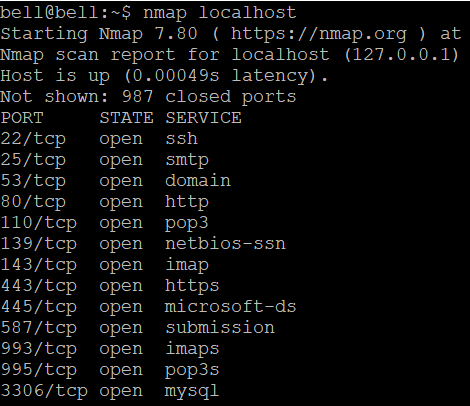Click the 80/tcp http line
470x406 pixels.
pyautogui.click(x=105, y=202)
